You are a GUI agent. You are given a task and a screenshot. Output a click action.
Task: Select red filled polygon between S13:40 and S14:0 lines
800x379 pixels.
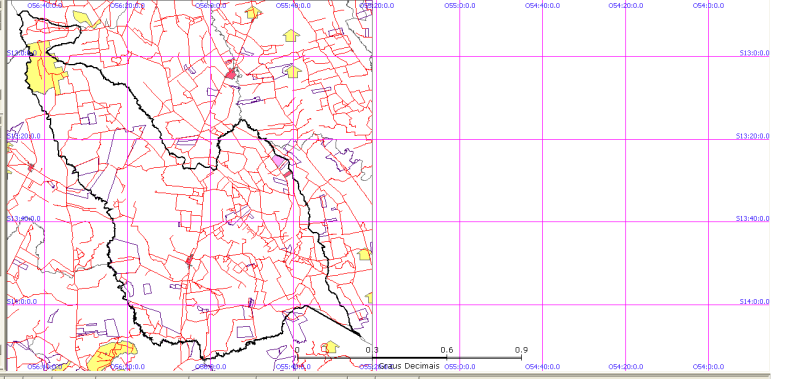pos(189,261)
